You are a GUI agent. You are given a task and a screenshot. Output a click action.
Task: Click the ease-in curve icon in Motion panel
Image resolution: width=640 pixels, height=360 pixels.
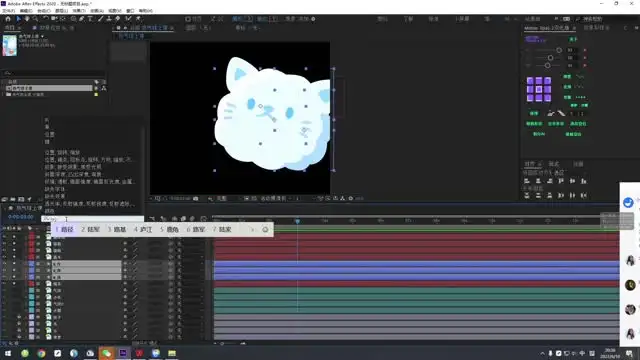point(551,113)
